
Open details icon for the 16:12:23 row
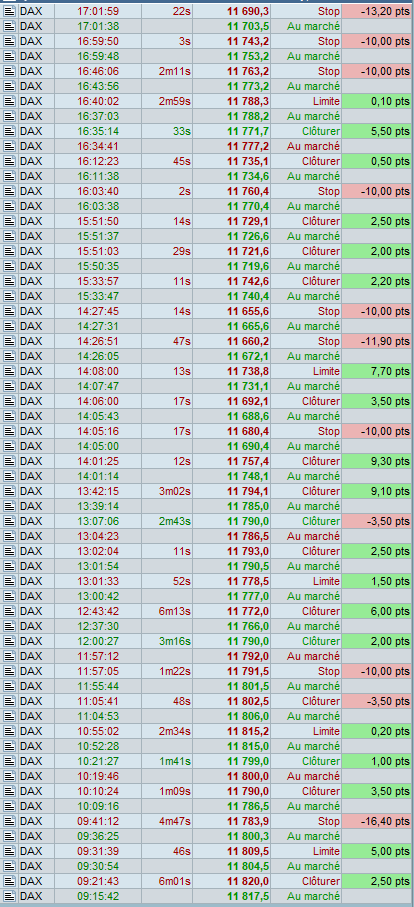[9, 161]
